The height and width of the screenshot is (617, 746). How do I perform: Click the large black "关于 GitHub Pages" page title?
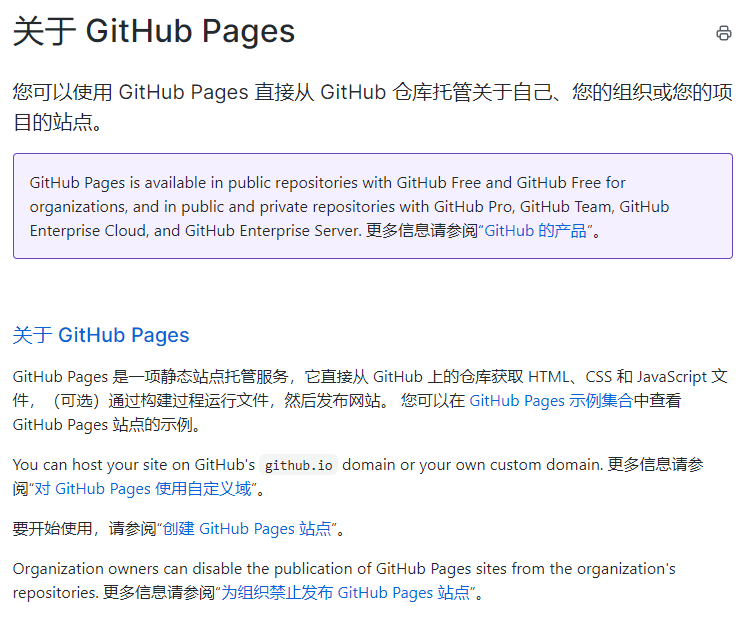click(x=154, y=32)
